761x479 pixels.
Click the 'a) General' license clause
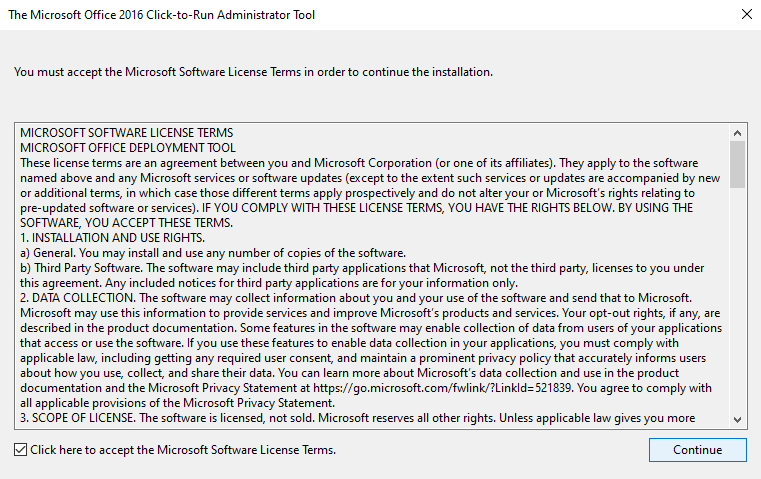click(213, 253)
